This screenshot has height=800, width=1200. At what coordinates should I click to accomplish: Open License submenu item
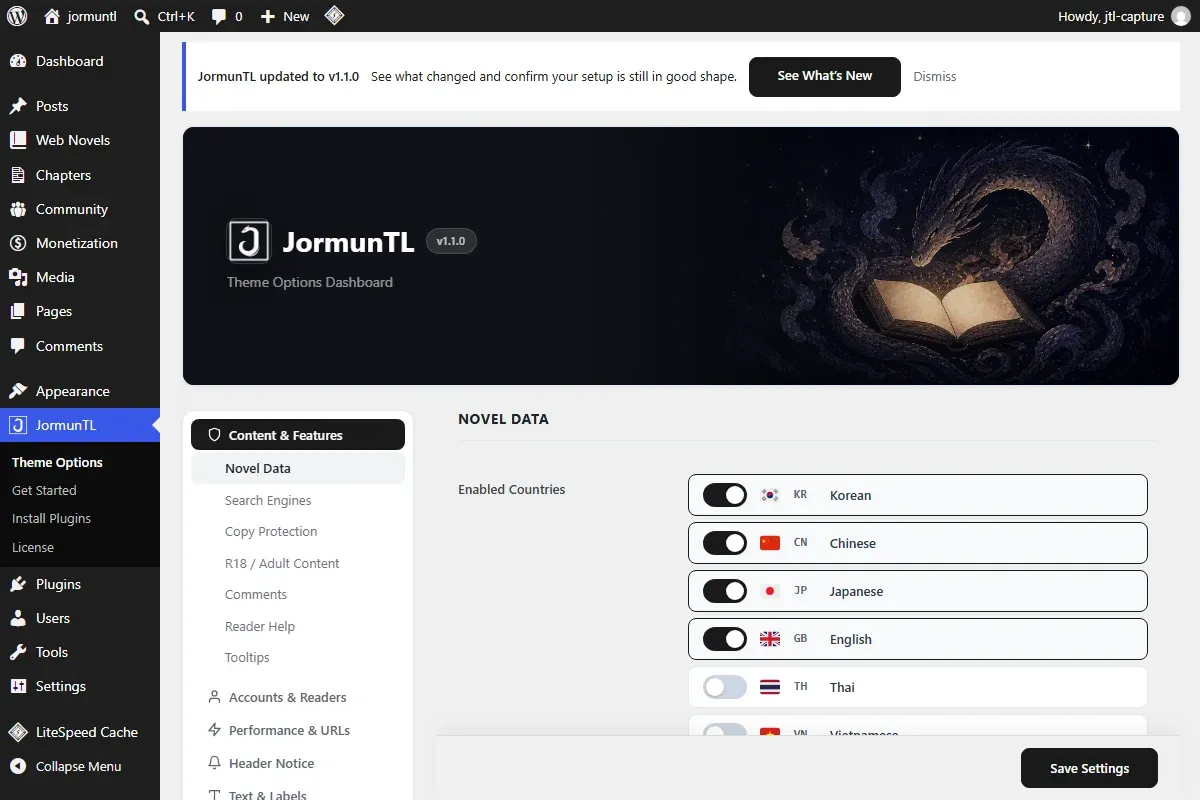pyautogui.click(x=33, y=547)
